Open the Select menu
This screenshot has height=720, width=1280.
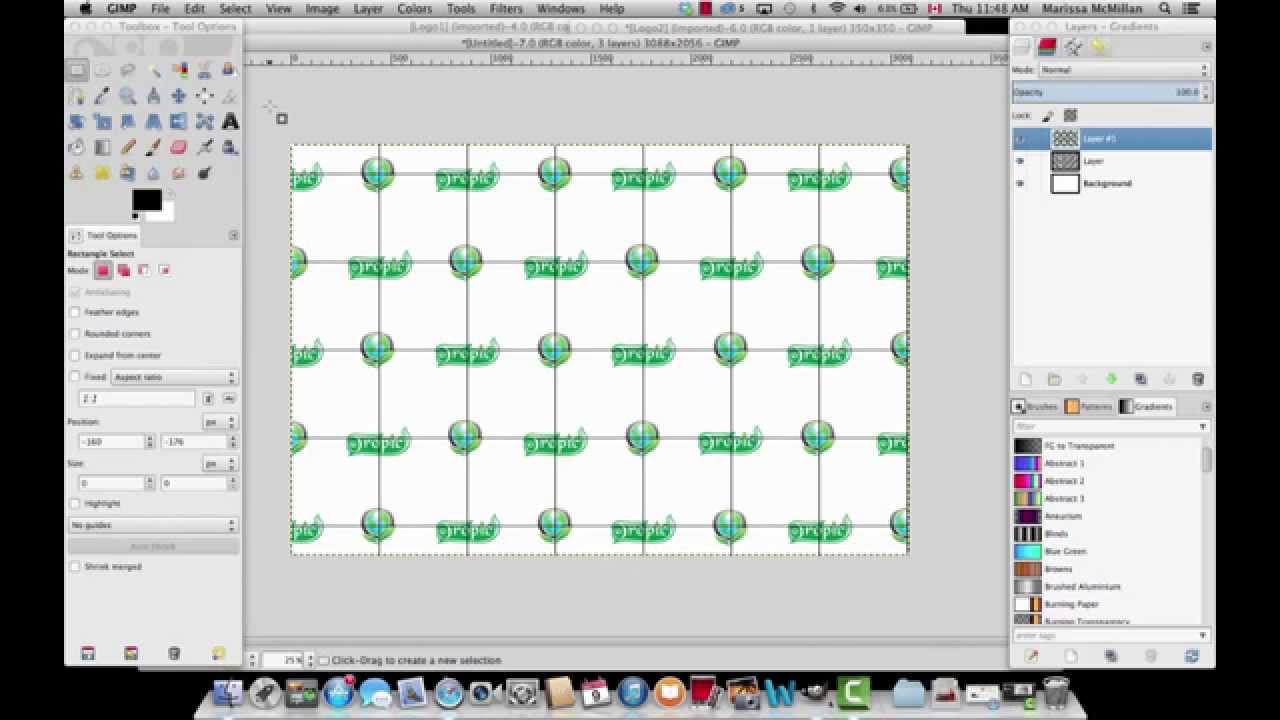pyautogui.click(x=236, y=9)
